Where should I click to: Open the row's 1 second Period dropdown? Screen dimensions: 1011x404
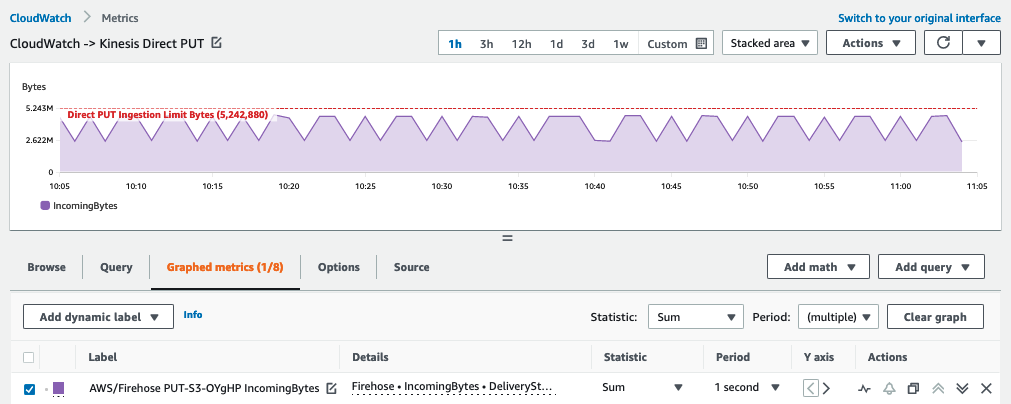pos(746,388)
